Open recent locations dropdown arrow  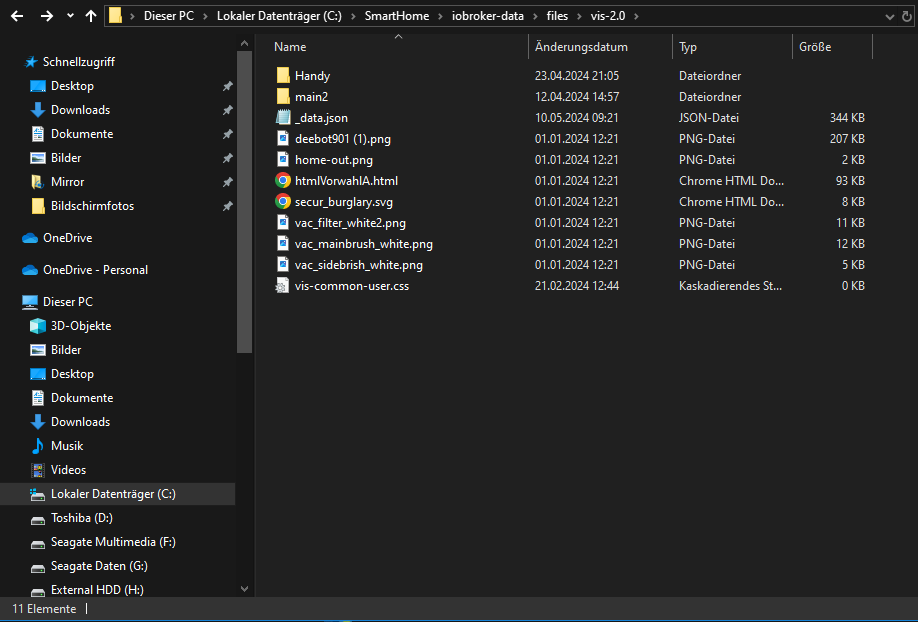(70, 16)
